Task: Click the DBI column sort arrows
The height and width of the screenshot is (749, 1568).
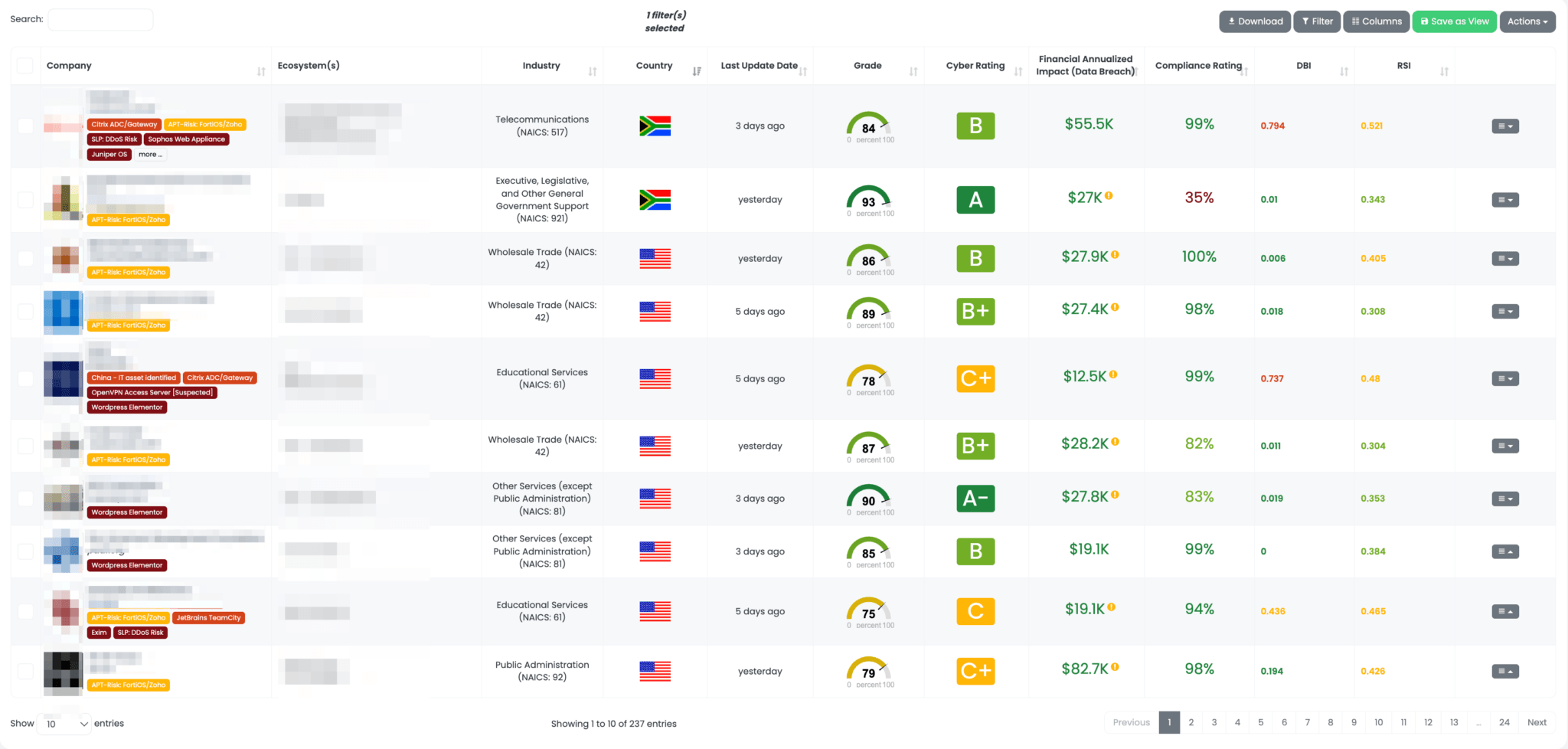Action: pyautogui.click(x=1344, y=71)
